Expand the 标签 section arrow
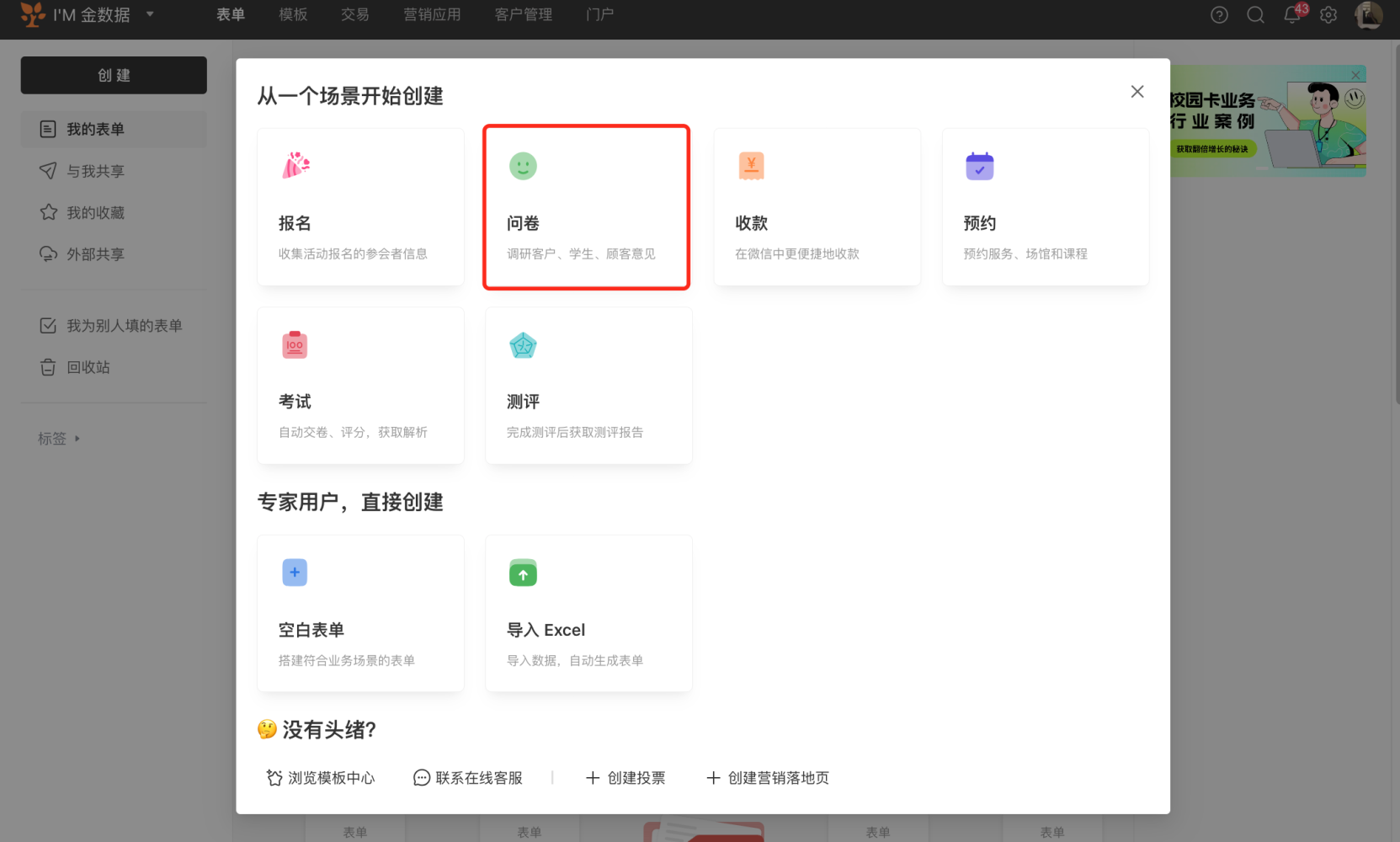This screenshot has width=1400, height=842. 77,439
